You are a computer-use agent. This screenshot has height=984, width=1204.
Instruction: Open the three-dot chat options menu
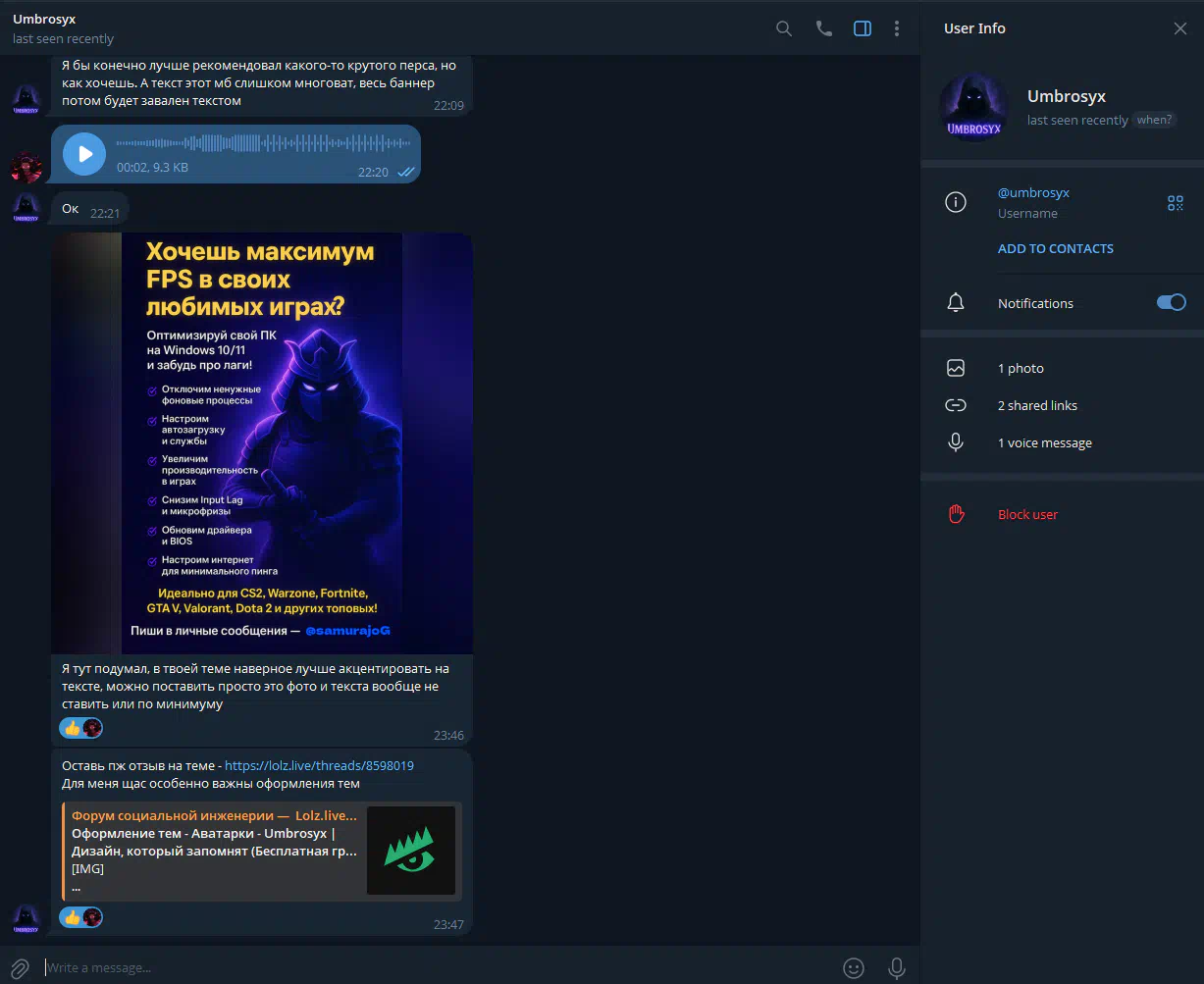(897, 28)
